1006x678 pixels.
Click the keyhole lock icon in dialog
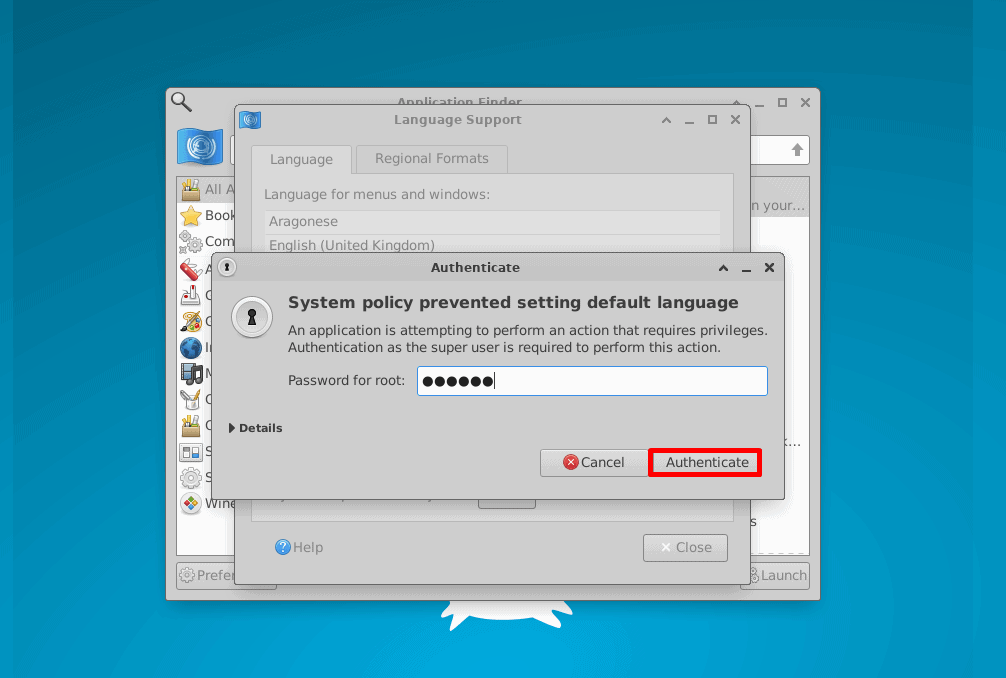click(252, 317)
